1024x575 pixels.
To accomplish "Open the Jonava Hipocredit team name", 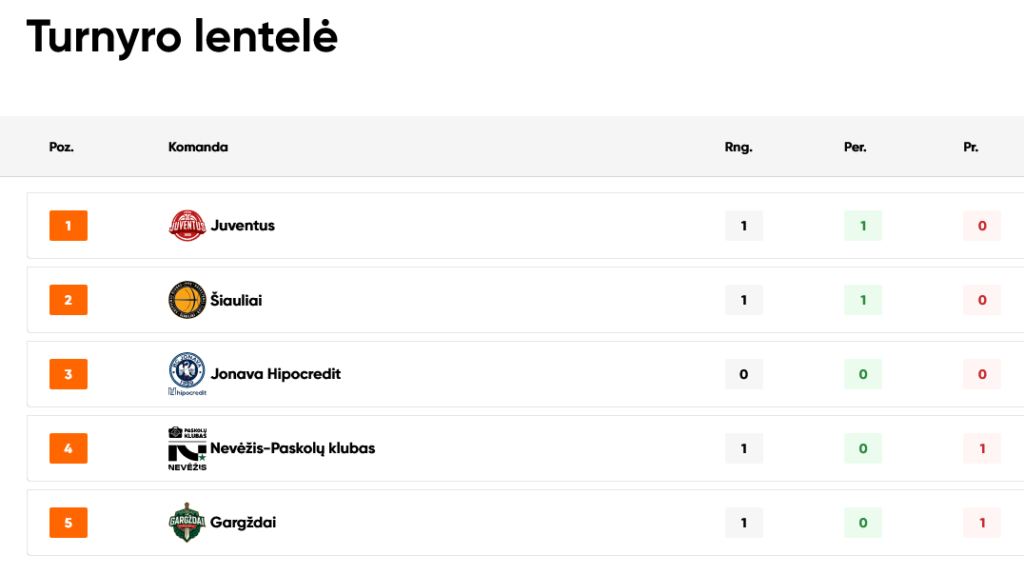I will 275,374.
